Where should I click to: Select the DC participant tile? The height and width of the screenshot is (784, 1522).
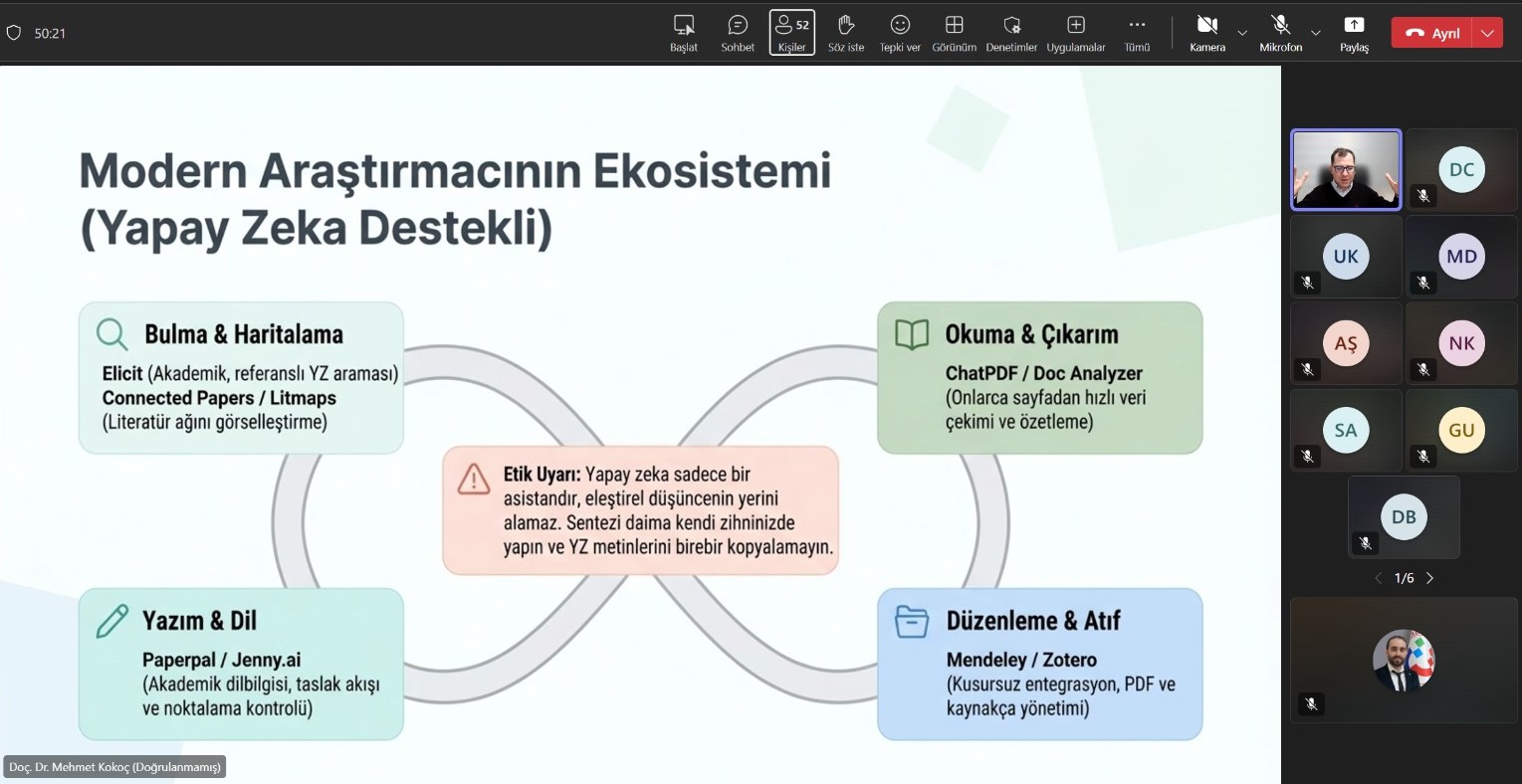tap(1461, 169)
